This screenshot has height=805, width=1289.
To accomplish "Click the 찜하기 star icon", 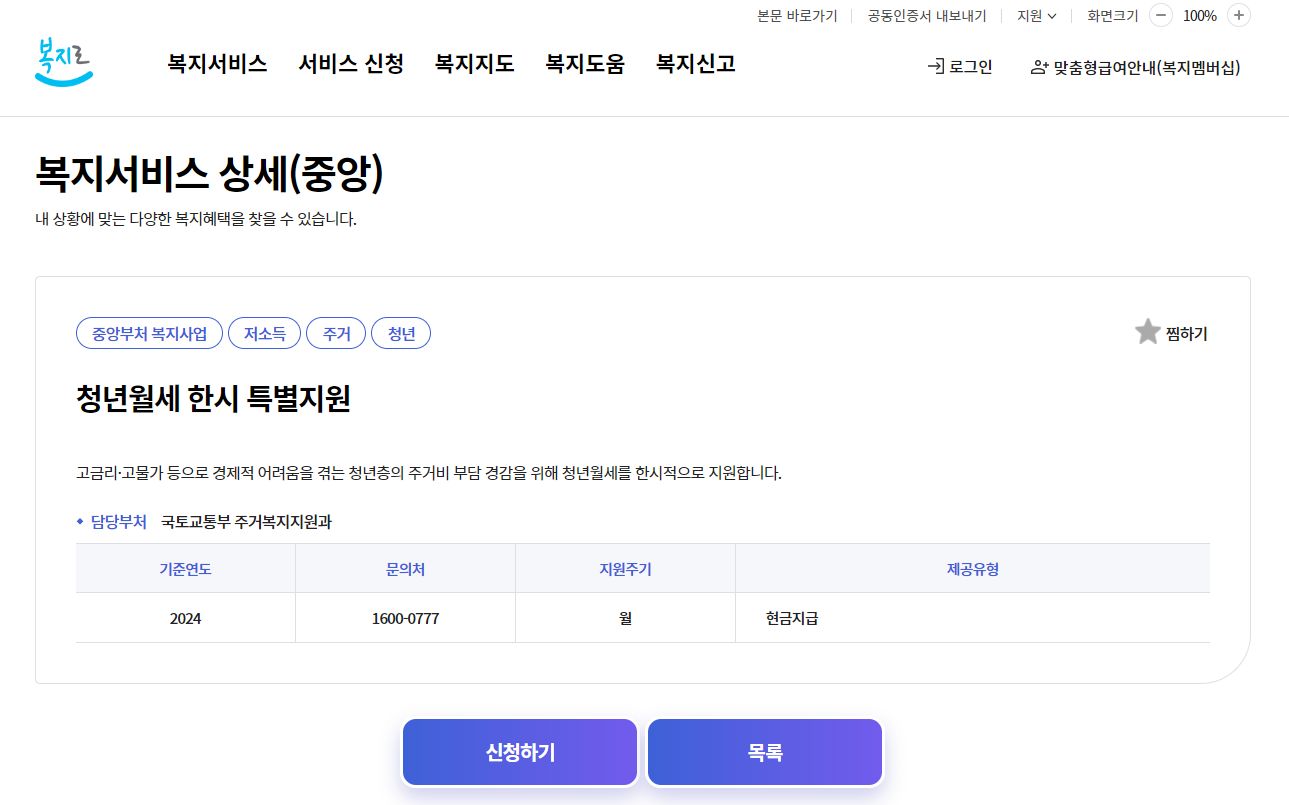I will [1146, 331].
